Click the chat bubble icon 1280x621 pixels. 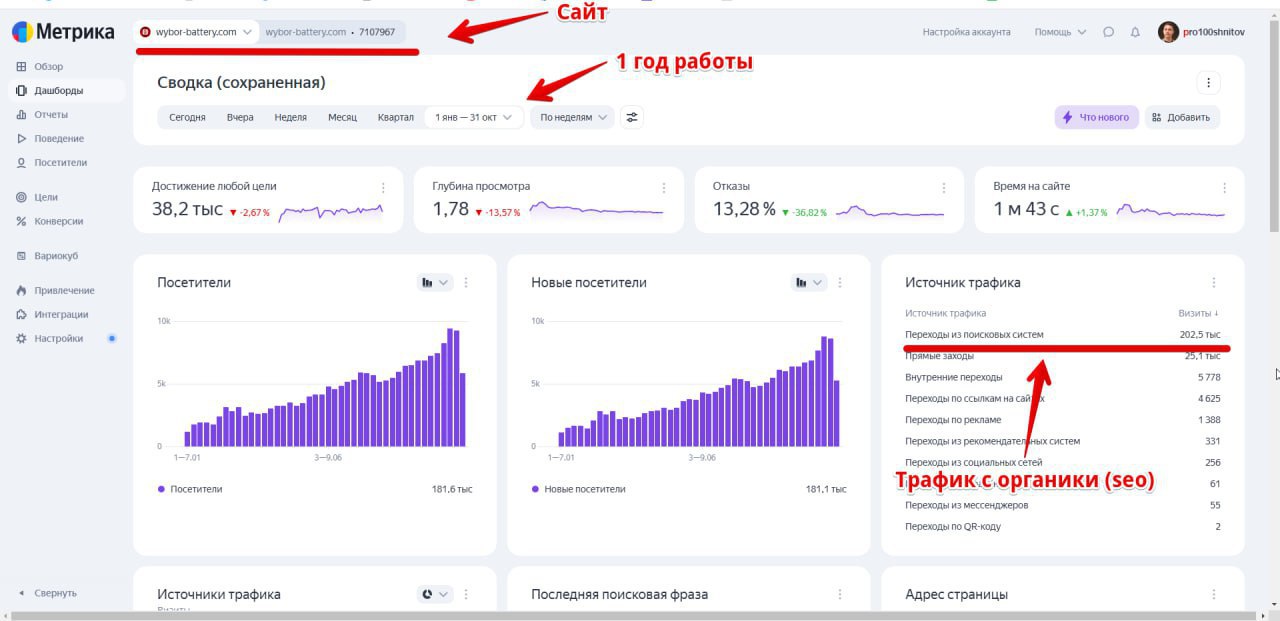pos(1108,32)
